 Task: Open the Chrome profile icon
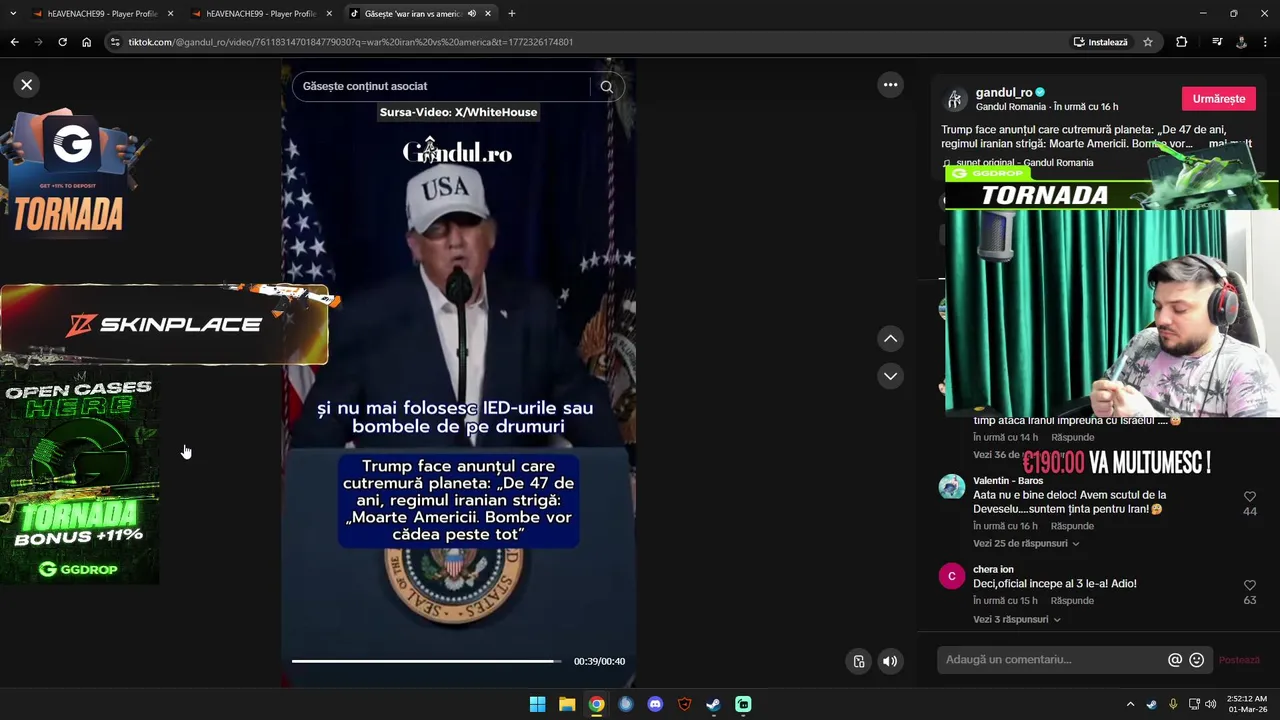(1241, 42)
